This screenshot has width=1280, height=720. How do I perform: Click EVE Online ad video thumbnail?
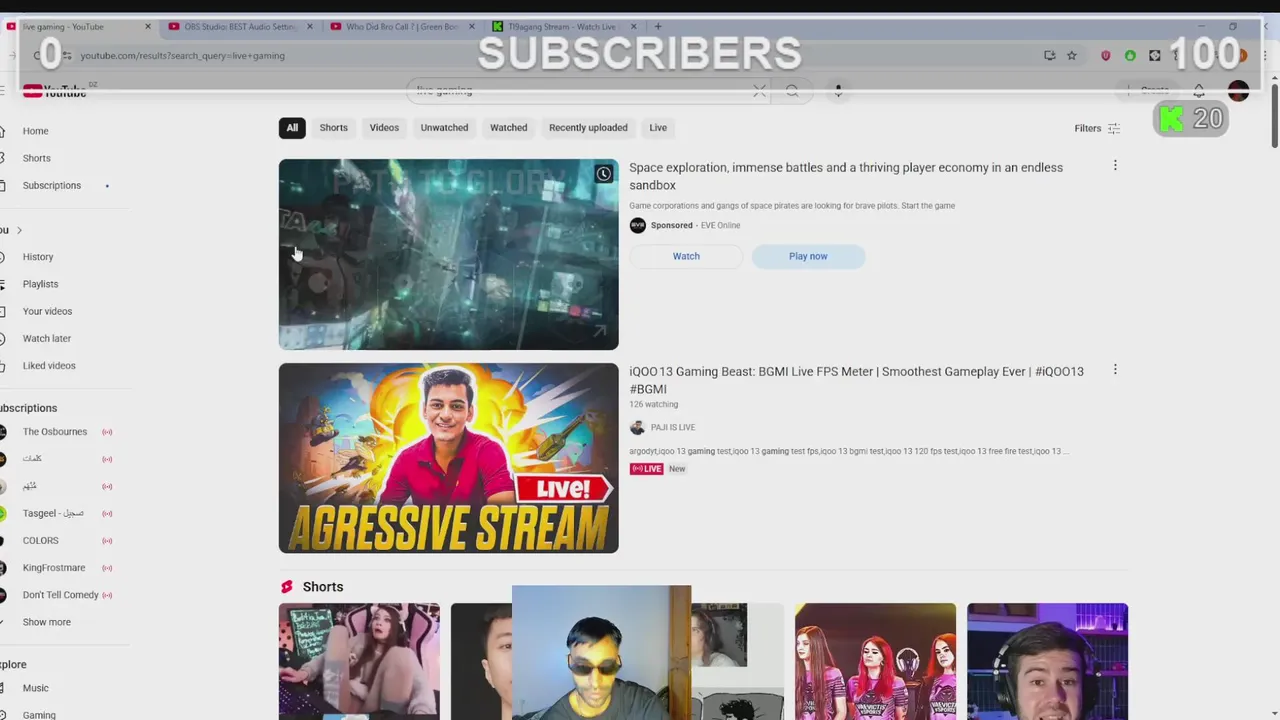(x=448, y=254)
